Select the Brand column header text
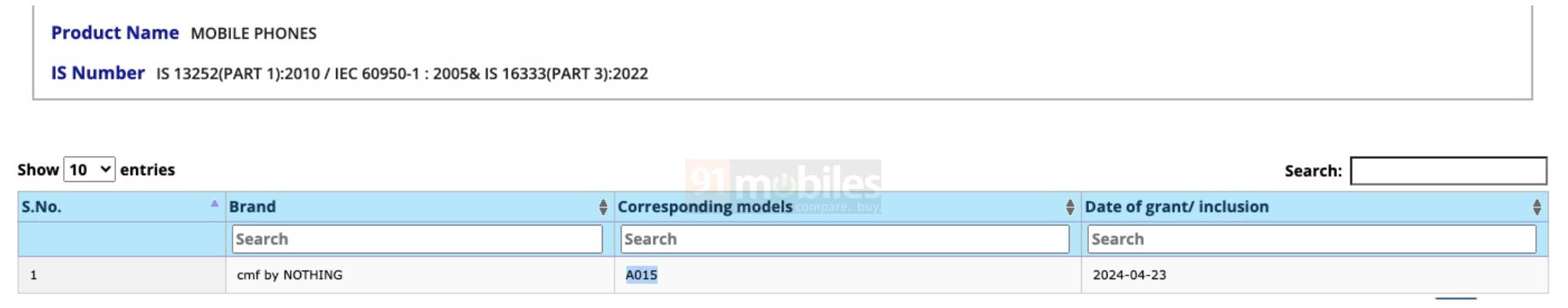The image size is (1568, 308). (x=252, y=207)
